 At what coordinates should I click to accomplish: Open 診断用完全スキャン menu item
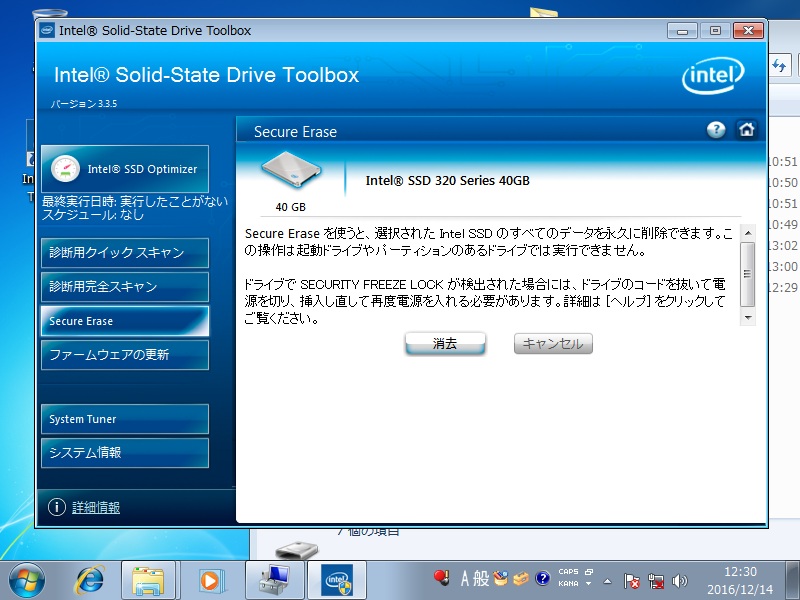pos(125,287)
